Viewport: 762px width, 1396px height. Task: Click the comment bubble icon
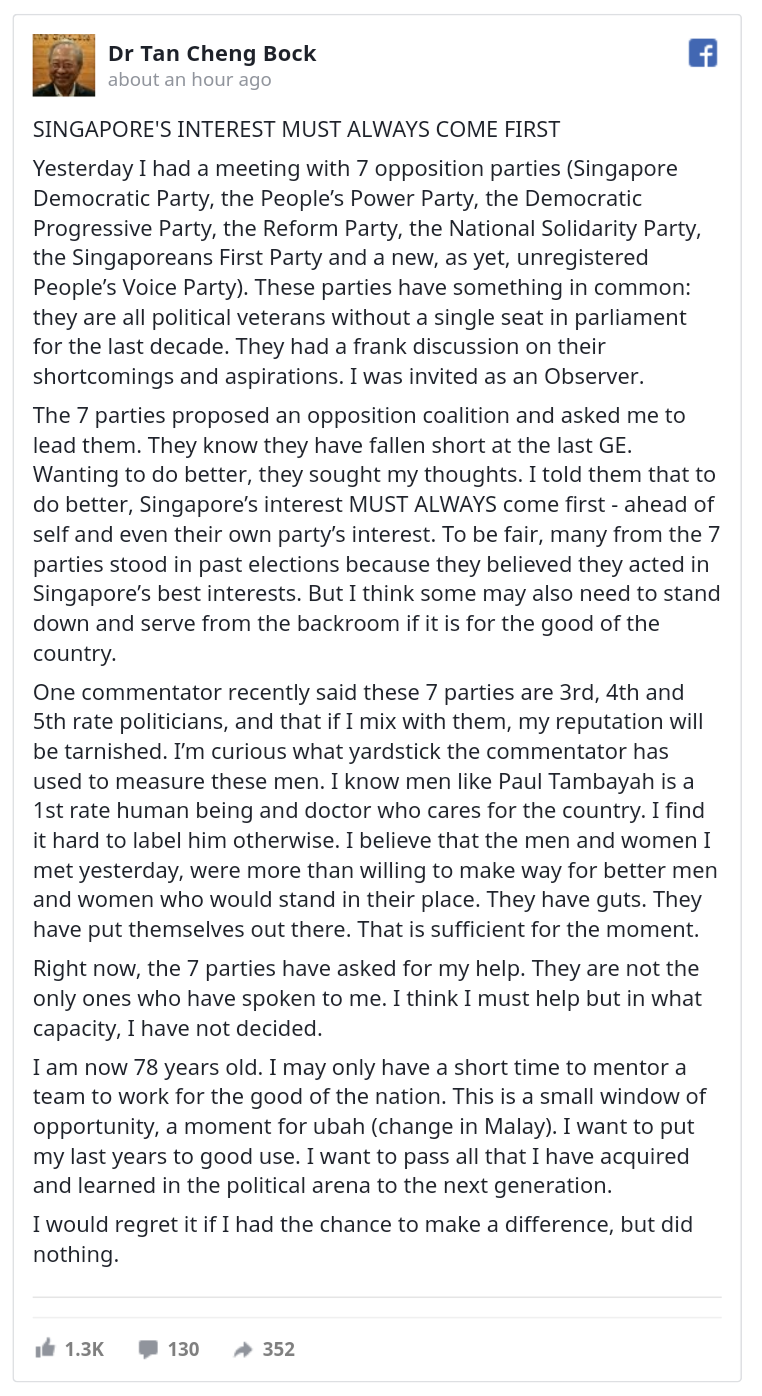148,1349
